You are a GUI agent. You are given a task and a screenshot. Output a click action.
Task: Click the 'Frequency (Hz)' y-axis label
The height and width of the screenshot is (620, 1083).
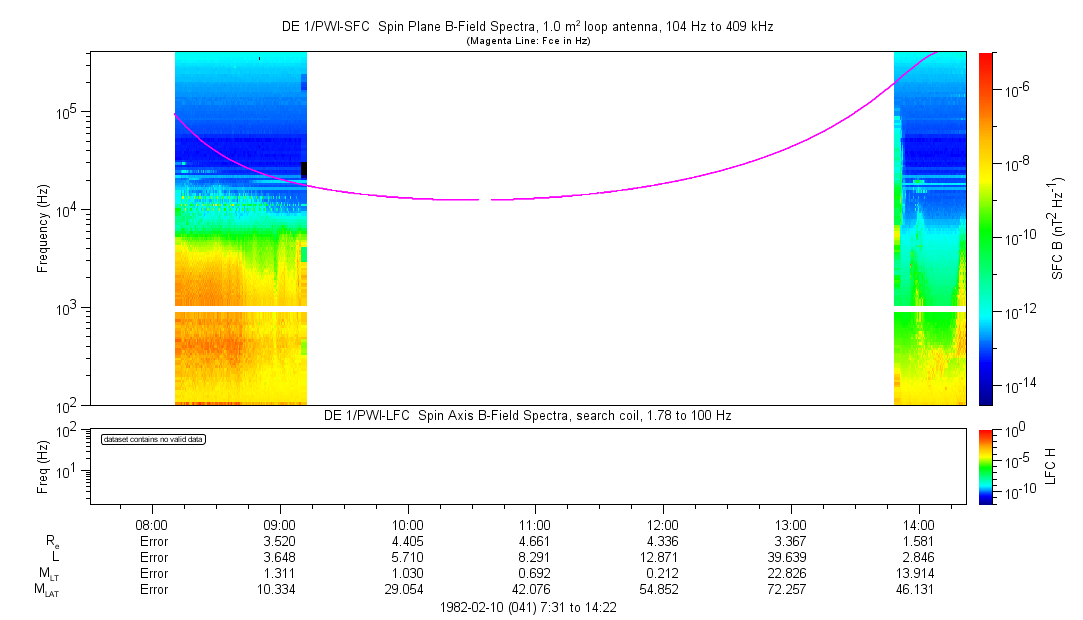pos(44,228)
